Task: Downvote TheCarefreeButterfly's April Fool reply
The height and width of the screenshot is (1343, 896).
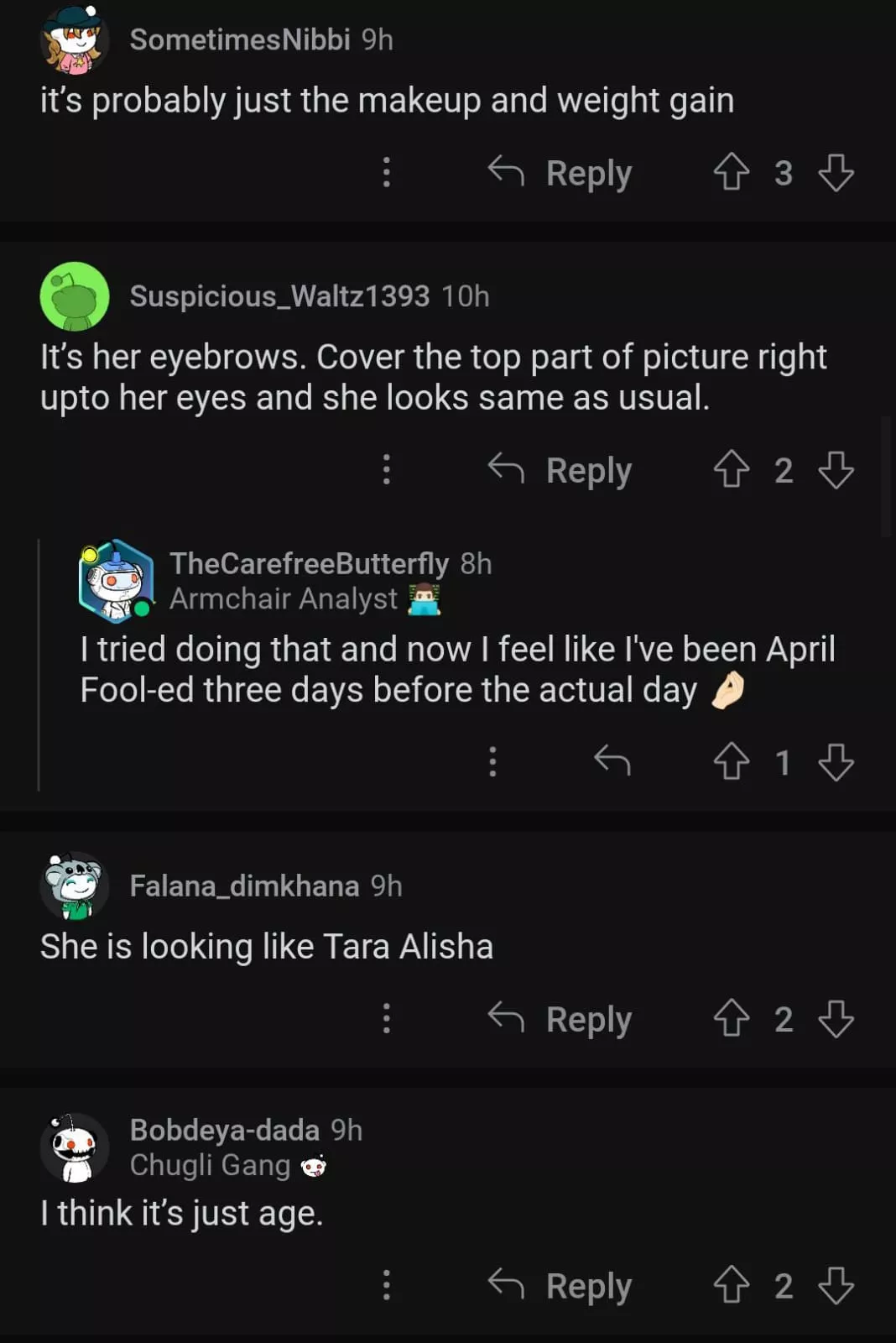Action: pyautogui.click(x=836, y=762)
